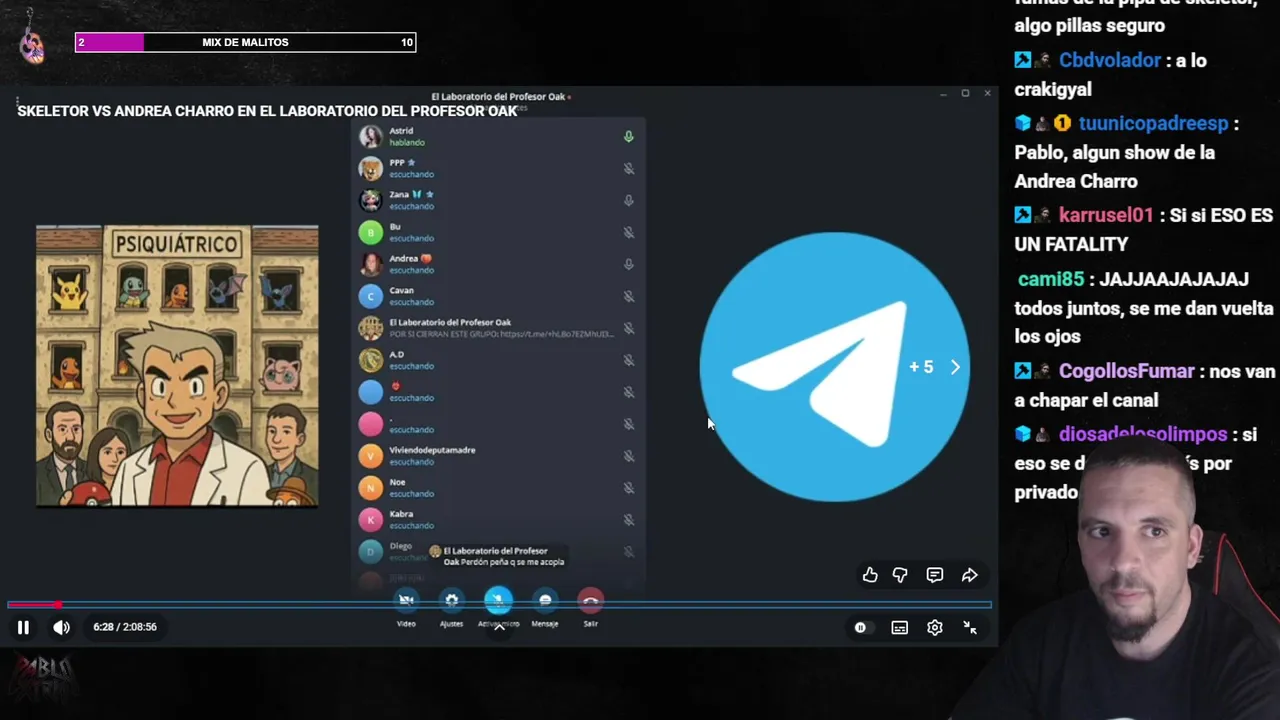Viewport: 1280px width, 720px height.
Task: Minimize the Telegram call window
Action: [x=943, y=93]
